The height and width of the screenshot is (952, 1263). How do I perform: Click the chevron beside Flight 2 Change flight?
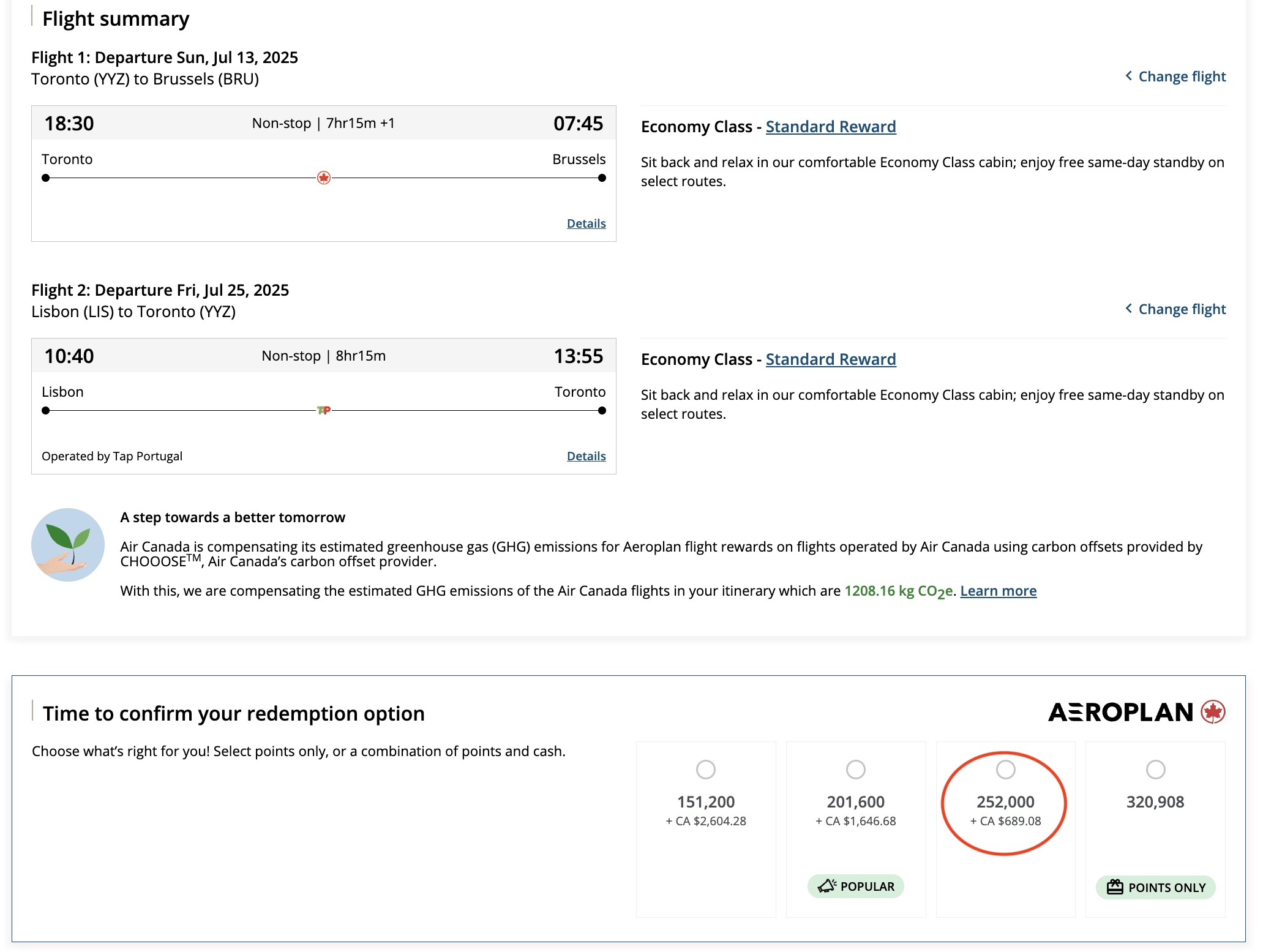pyautogui.click(x=1128, y=309)
